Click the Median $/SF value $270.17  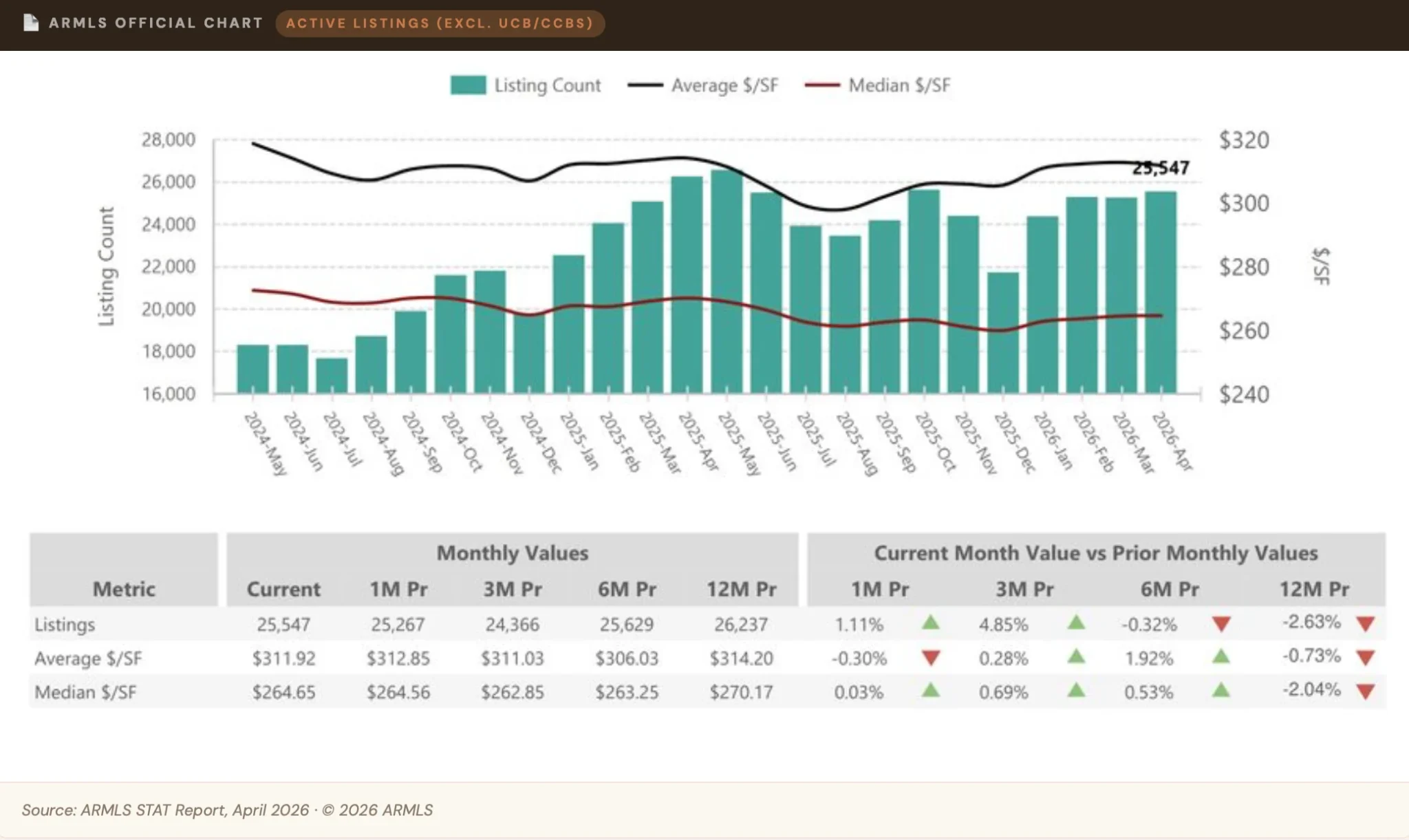coord(742,692)
